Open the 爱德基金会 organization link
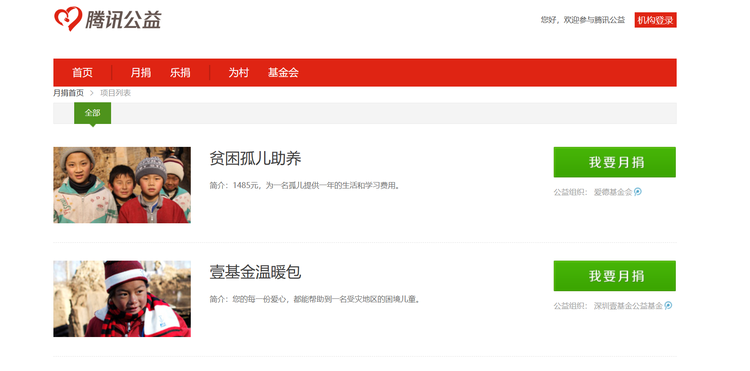Screen dimensions: 750x371 613,192
